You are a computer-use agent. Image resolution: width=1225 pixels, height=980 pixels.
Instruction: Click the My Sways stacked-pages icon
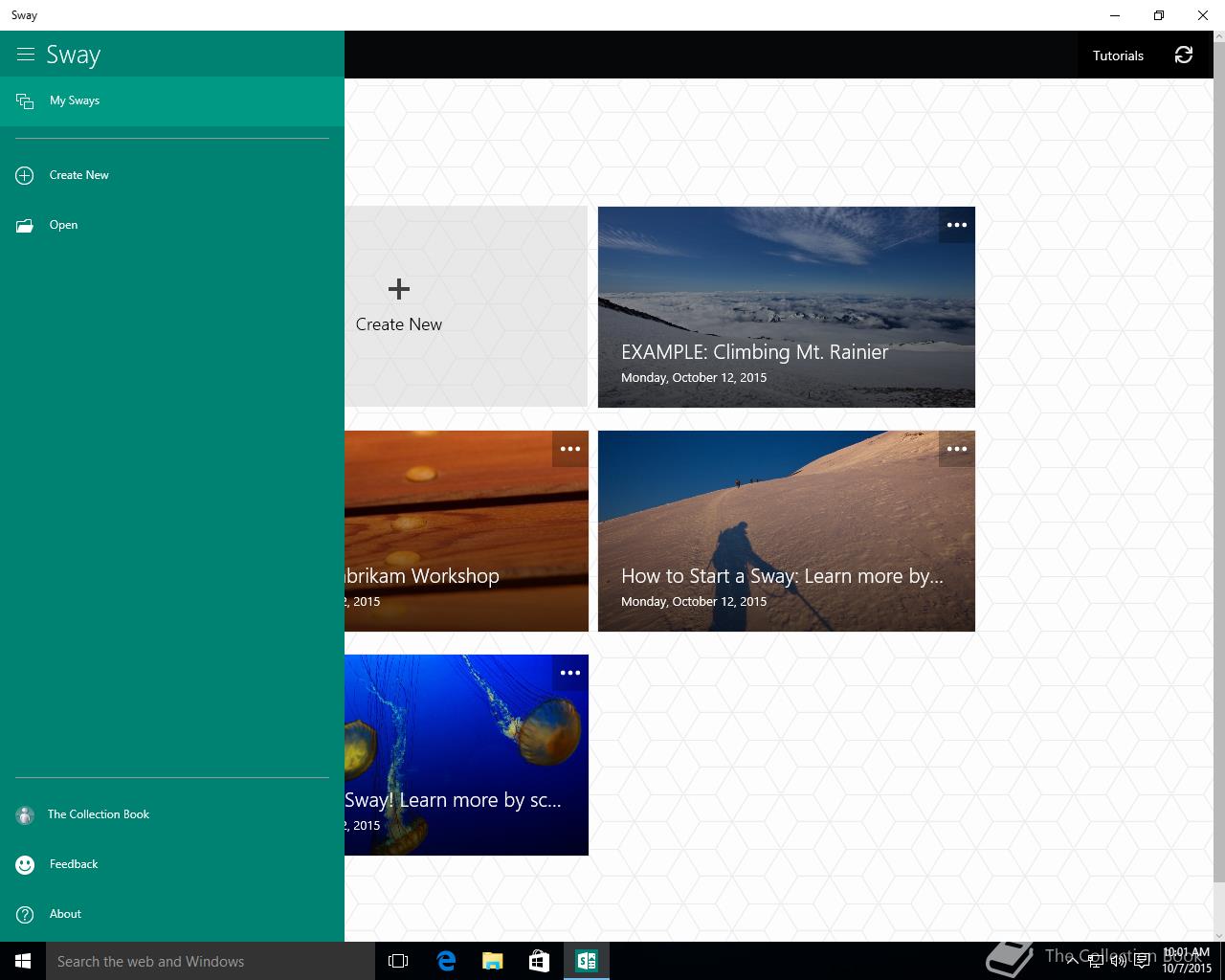click(x=25, y=100)
